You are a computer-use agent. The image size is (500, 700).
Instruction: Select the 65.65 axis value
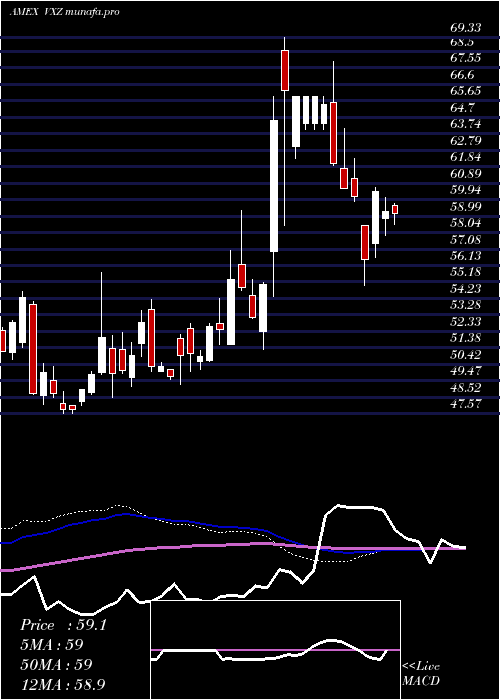(465, 91)
